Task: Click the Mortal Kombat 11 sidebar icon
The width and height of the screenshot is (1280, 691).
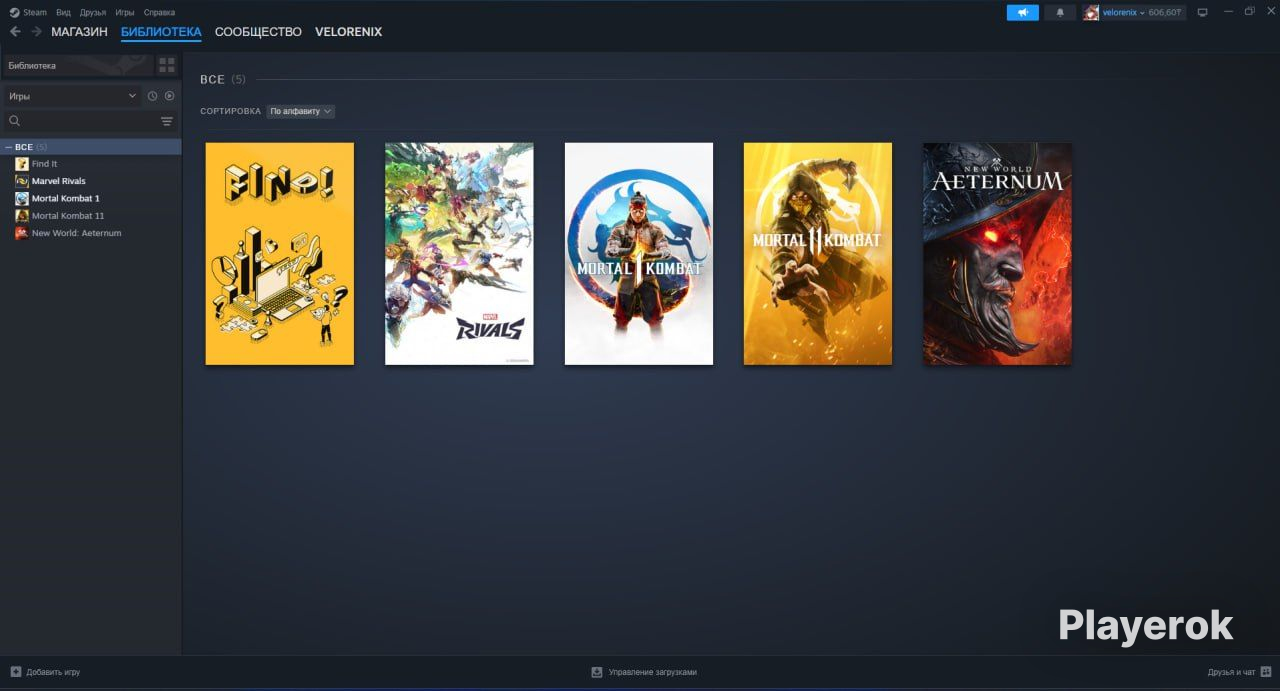Action: tap(22, 215)
